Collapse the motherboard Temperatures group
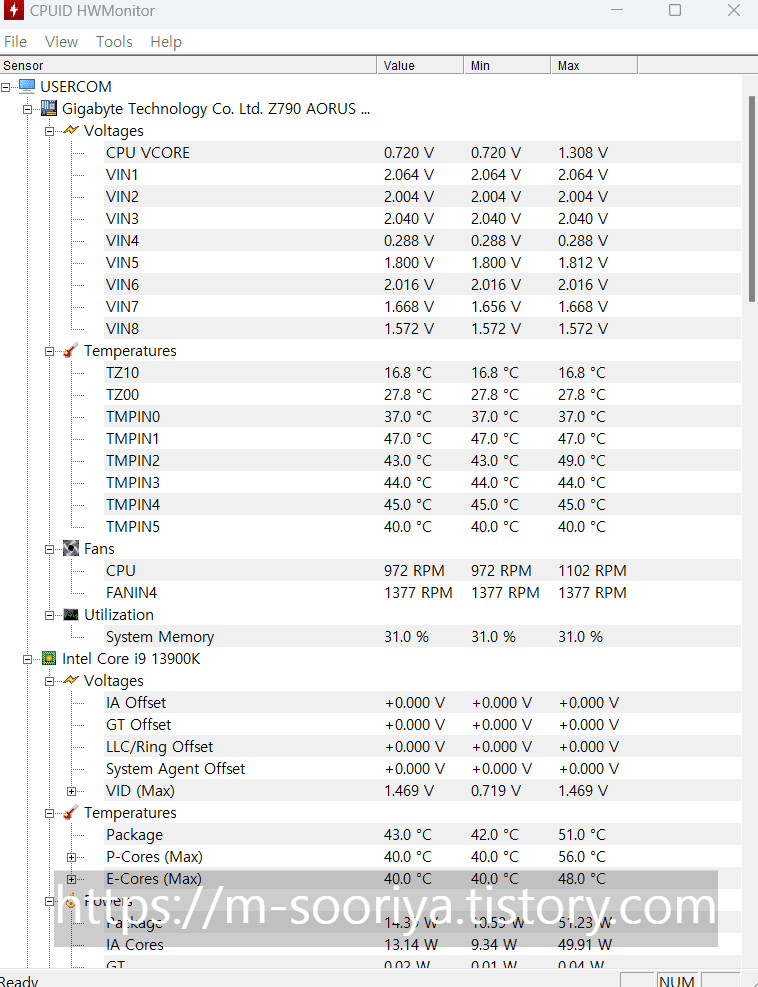This screenshot has width=758, height=987. [50, 351]
